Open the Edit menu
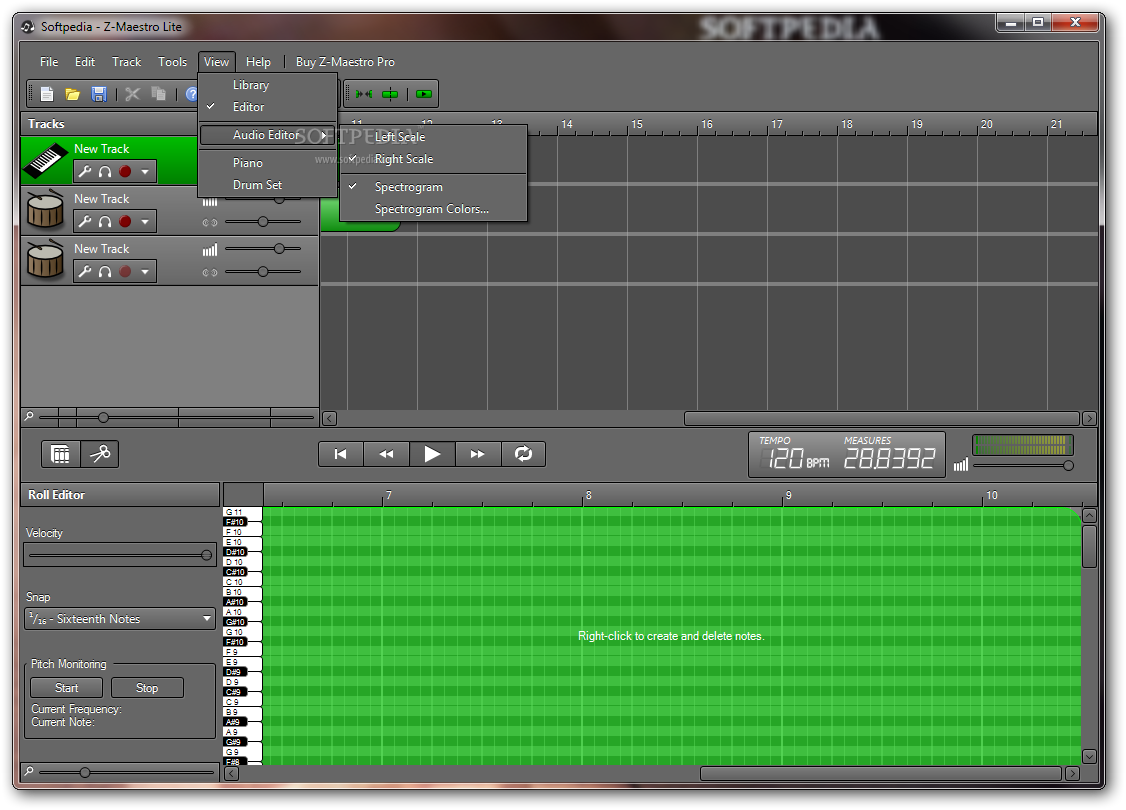Screen dimensions: 1126x810 tap(85, 62)
